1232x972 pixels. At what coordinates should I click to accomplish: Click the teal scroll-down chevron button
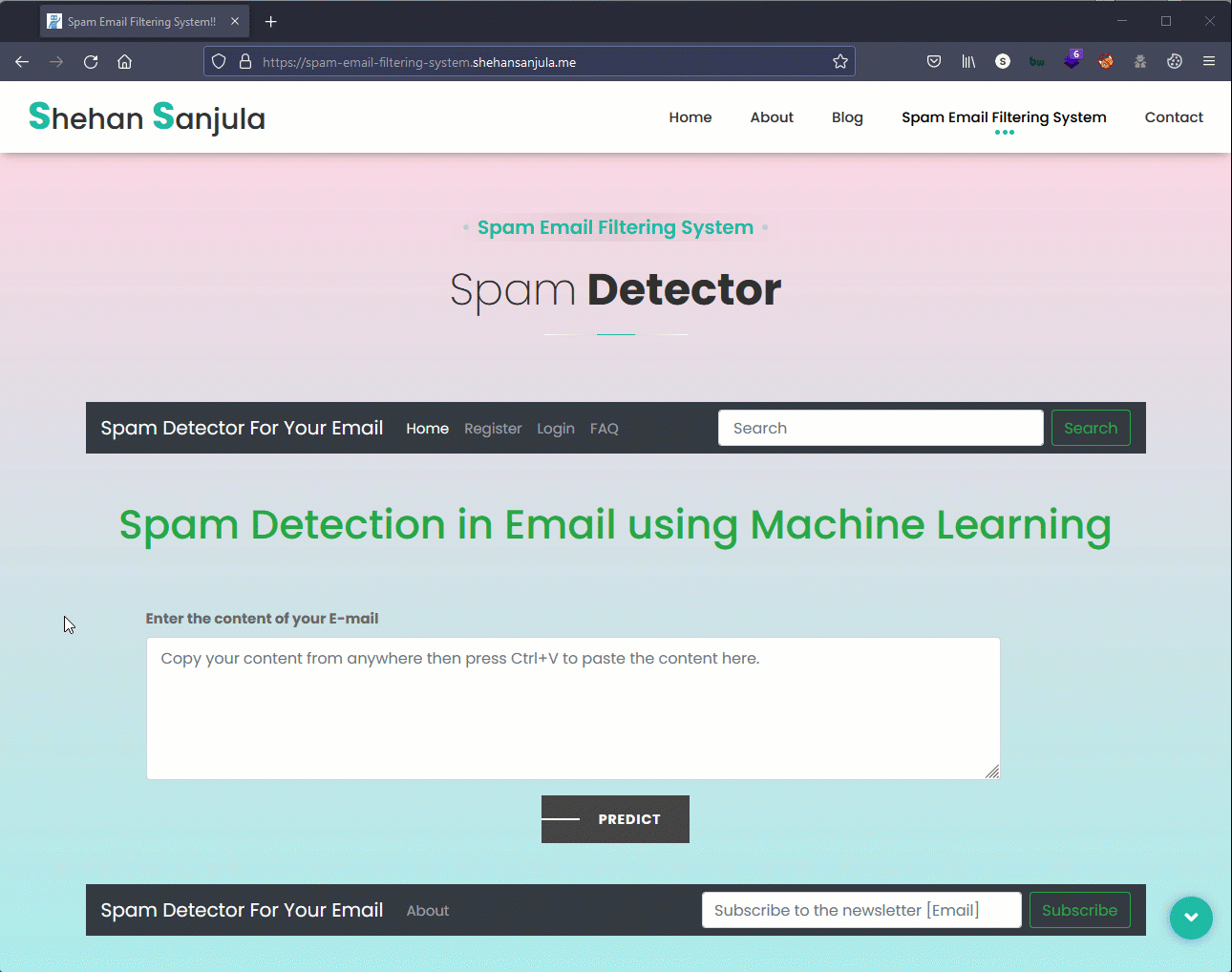1191,918
